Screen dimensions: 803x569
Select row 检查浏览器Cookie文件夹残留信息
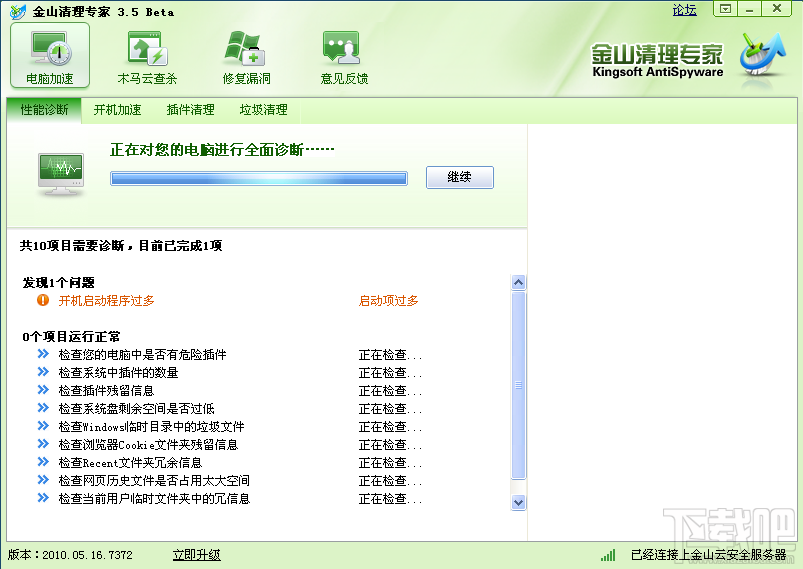pyautogui.click(x=229, y=444)
